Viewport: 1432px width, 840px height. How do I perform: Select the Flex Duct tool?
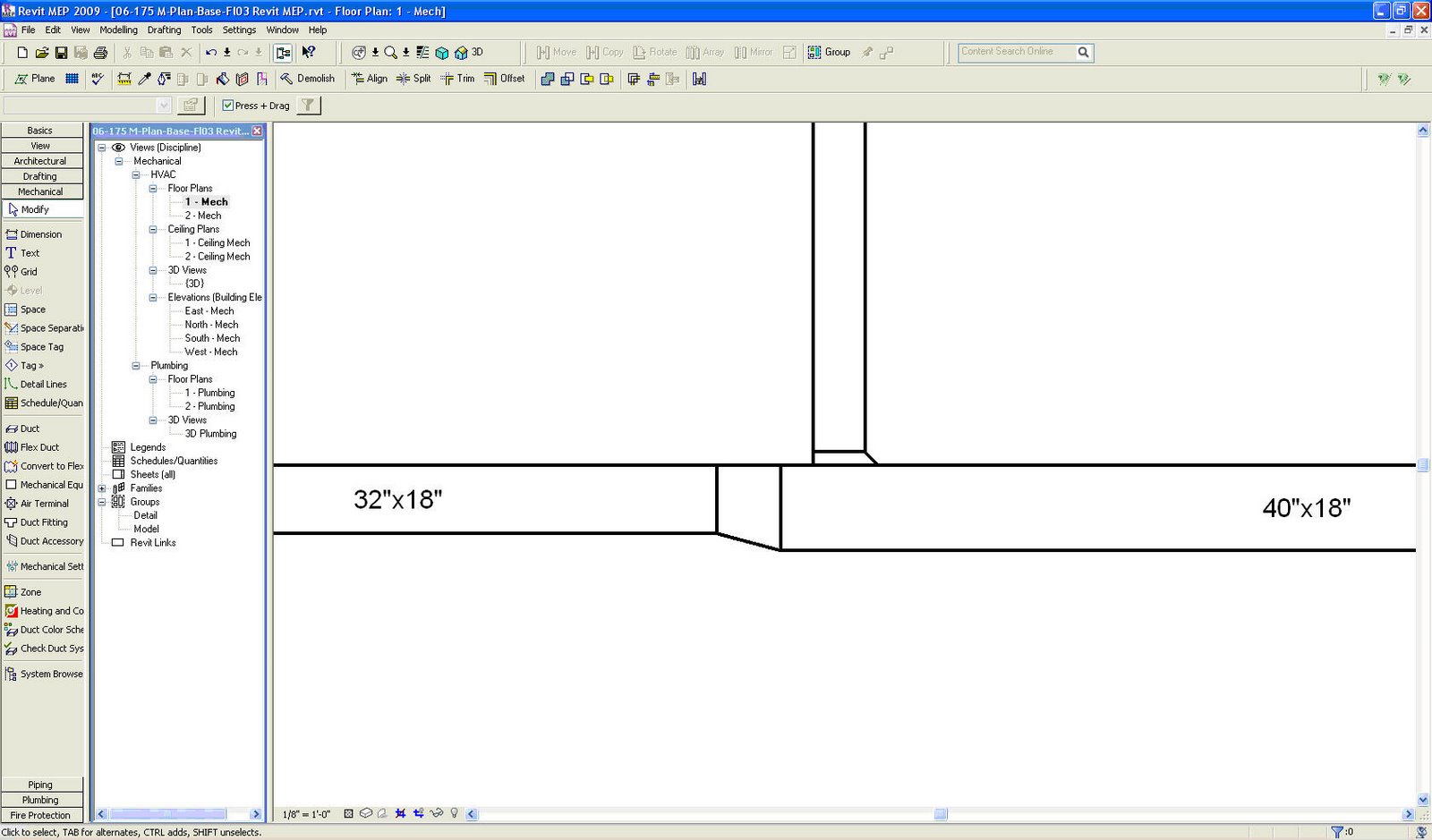coord(32,447)
